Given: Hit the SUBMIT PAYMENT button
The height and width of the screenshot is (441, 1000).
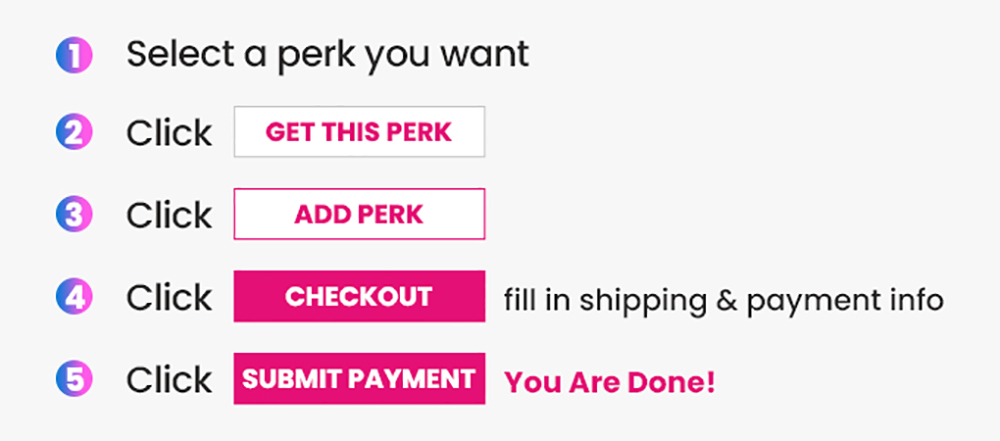Looking at the screenshot, I should pyautogui.click(x=359, y=379).
